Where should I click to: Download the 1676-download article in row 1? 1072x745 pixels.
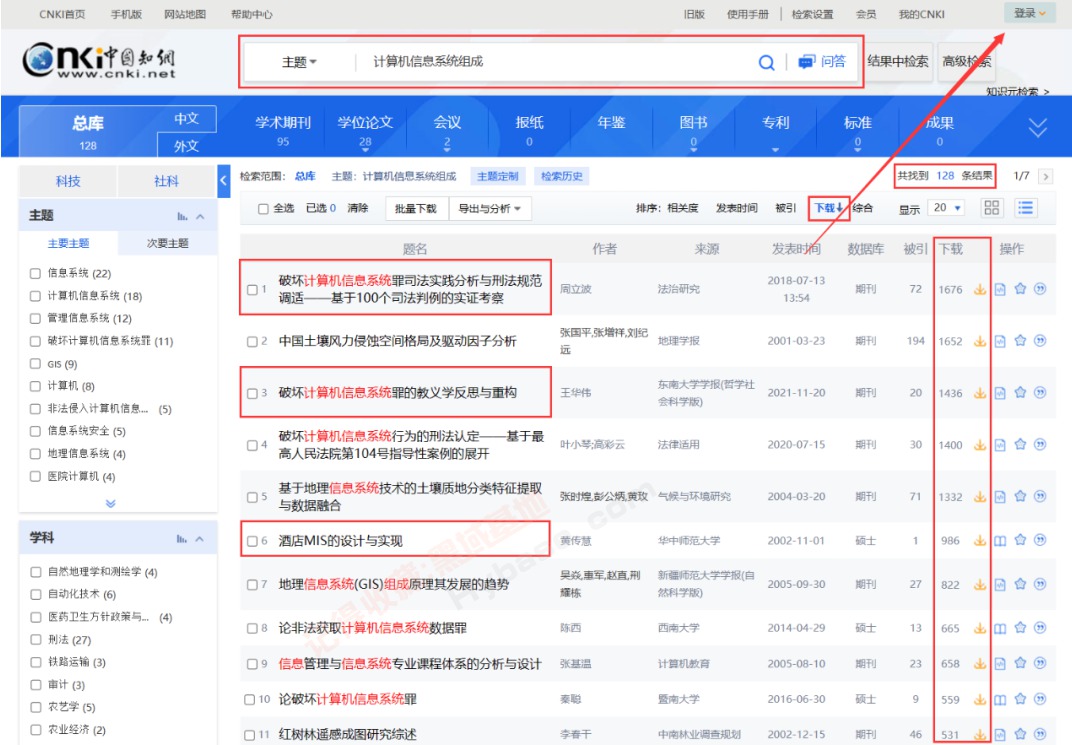980,289
